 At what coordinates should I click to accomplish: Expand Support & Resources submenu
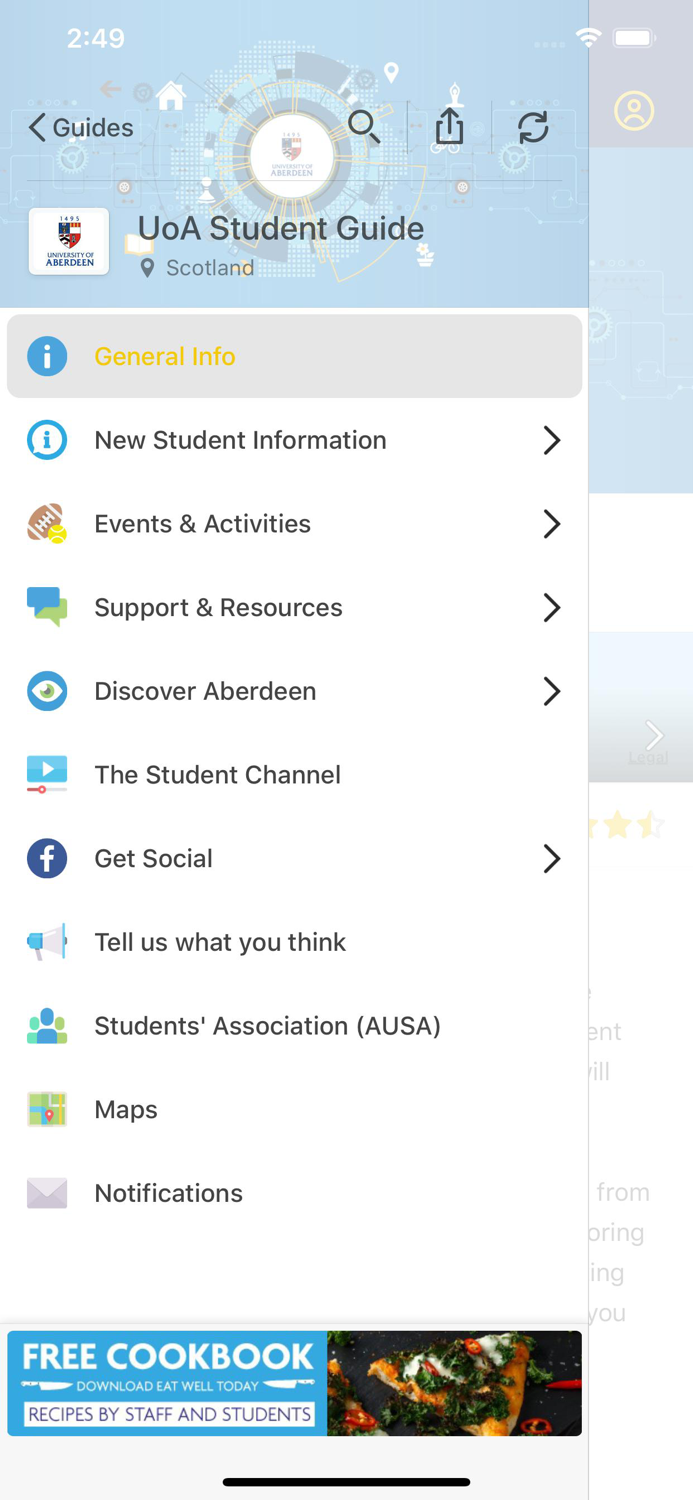coord(551,607)
